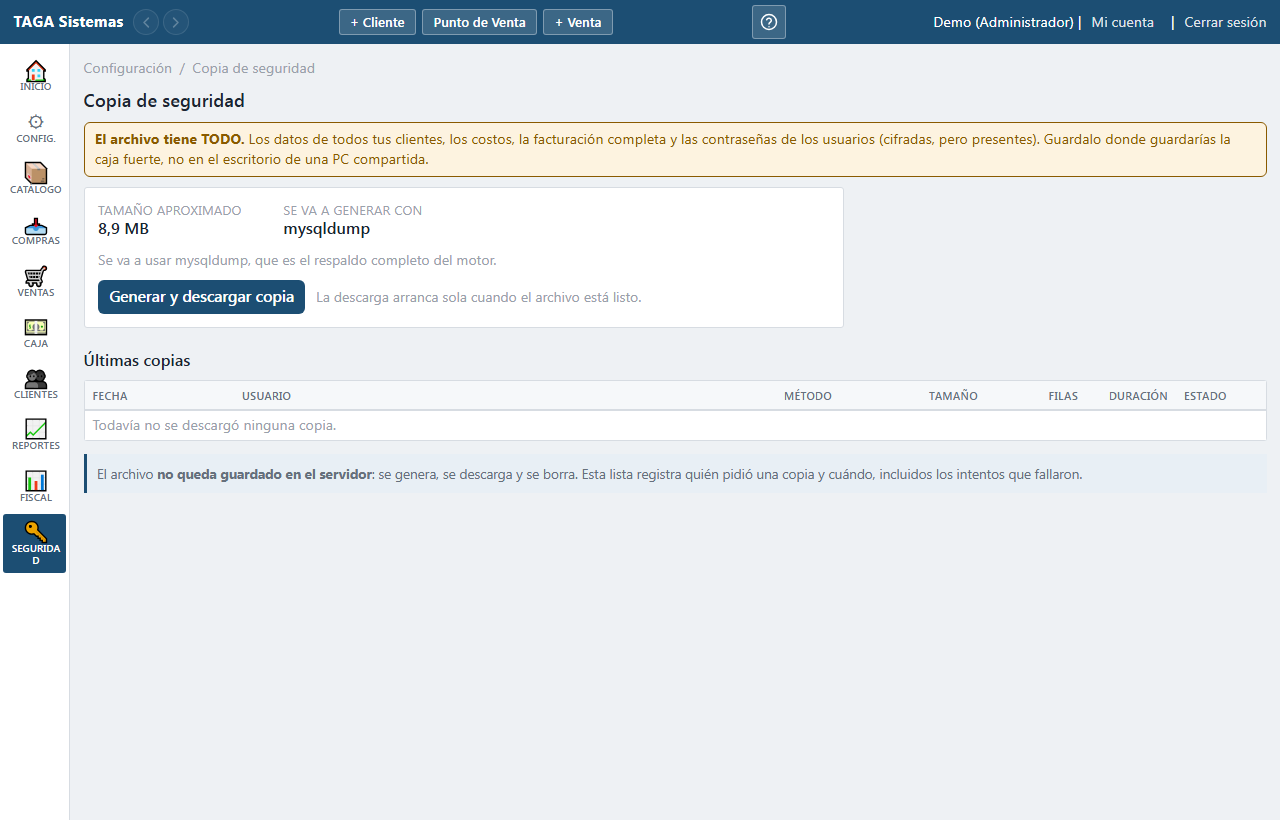Viewport: 1280px width, 820px height.
Task: Click the Configuración breadcrumb
Action: pos(128,68)
